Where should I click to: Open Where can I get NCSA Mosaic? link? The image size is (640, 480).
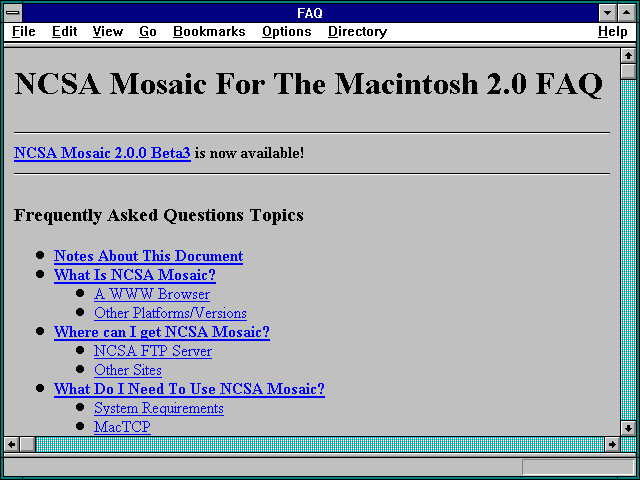[162, 332]
